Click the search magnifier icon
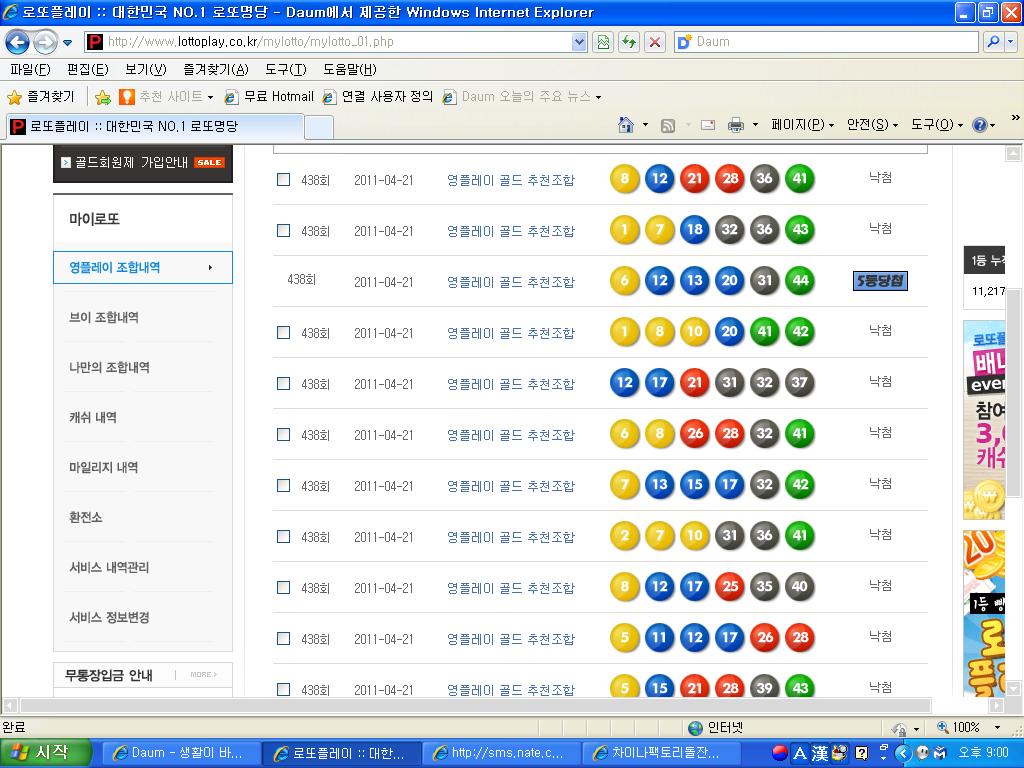1024x768 pixels. click(993, 42)
